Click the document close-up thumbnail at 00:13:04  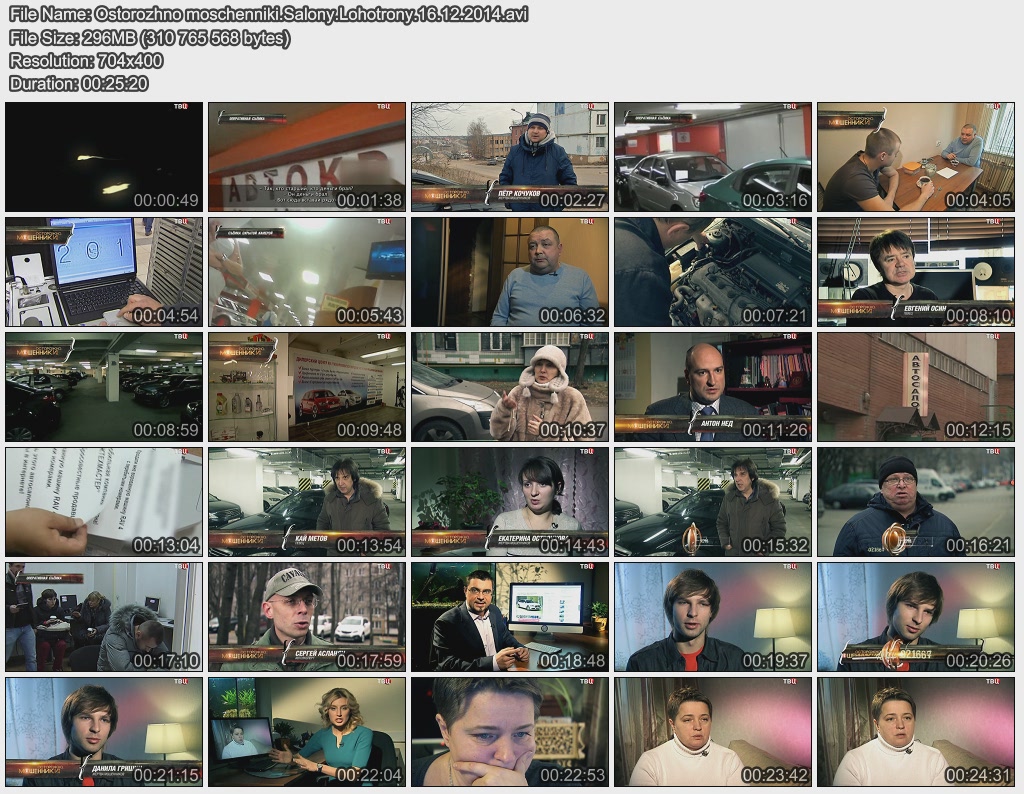[104, 501]
